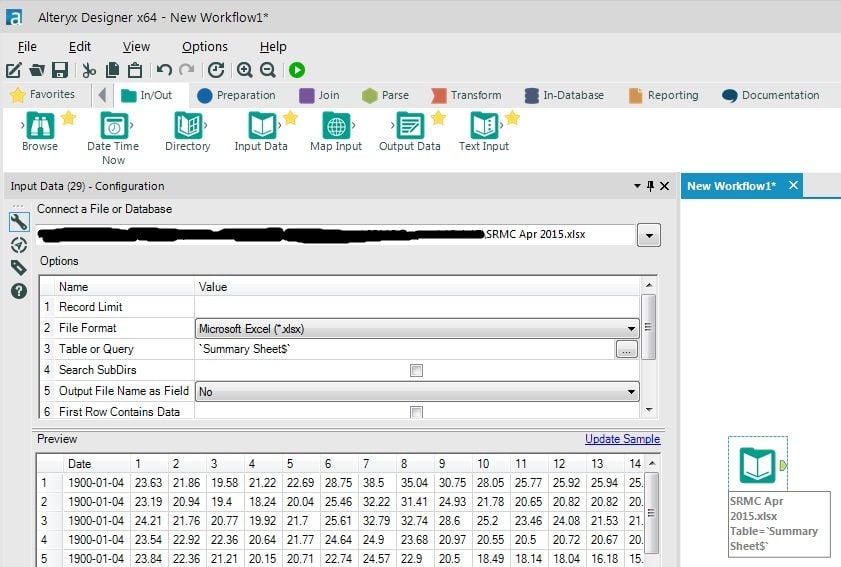The image size is (841, 567).
Task: Run the workflow with the green play button
Action: pyautogui.click(x=297, y=70)
